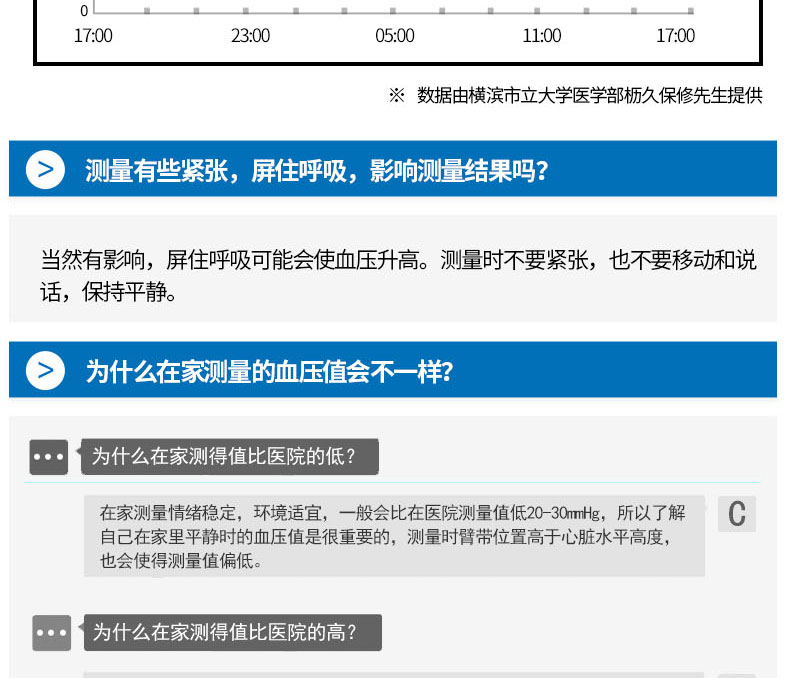The height and width of the screenshot is (678, 790).
Task: Click the 23:00 axis label on chart
Action: [x=250, y=36]
